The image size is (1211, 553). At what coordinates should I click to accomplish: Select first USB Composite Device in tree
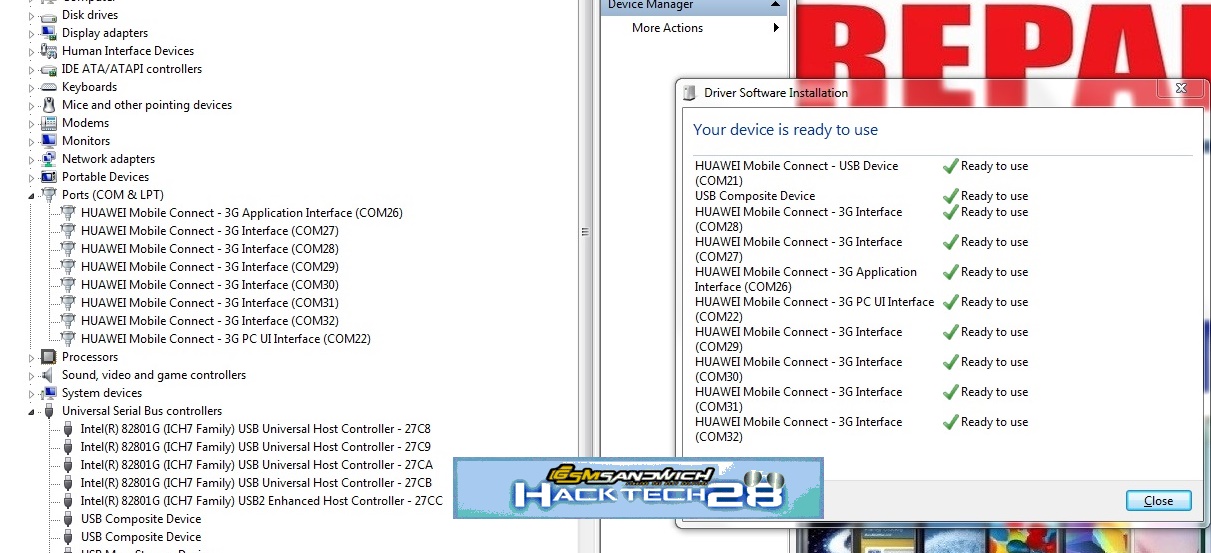click(141, 519)
